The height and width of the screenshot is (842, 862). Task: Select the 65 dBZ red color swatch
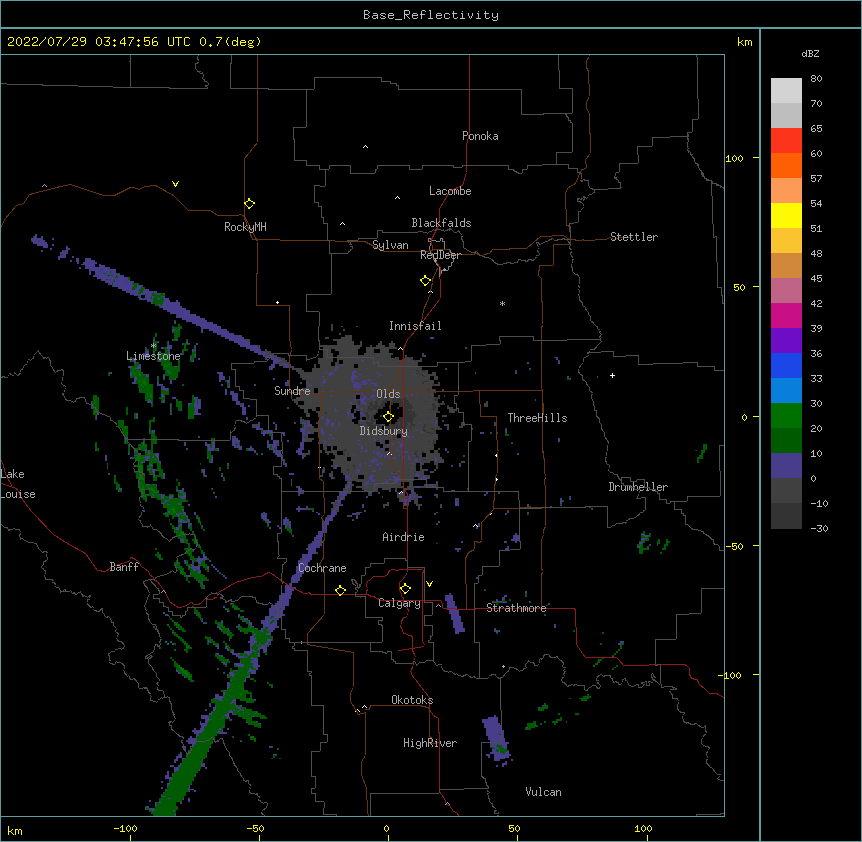(786, 140)
